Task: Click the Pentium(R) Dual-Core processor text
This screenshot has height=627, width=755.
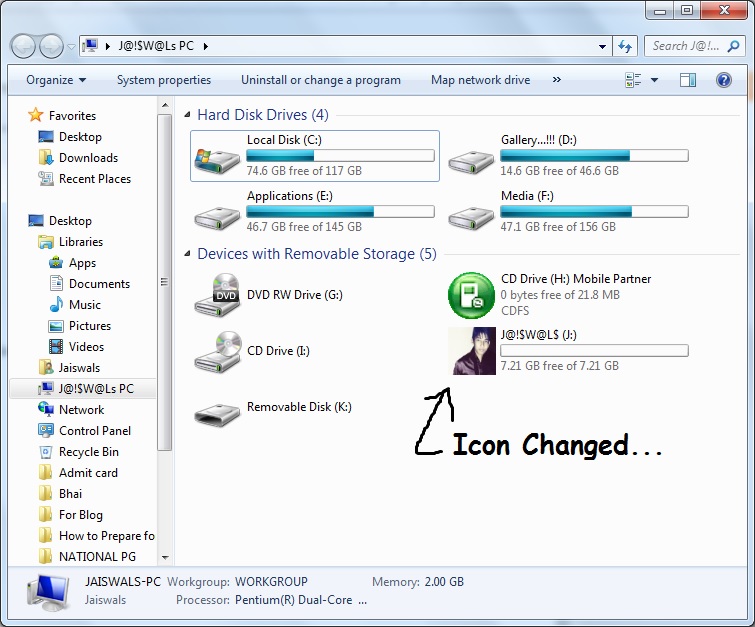Action: coord(294,601)
